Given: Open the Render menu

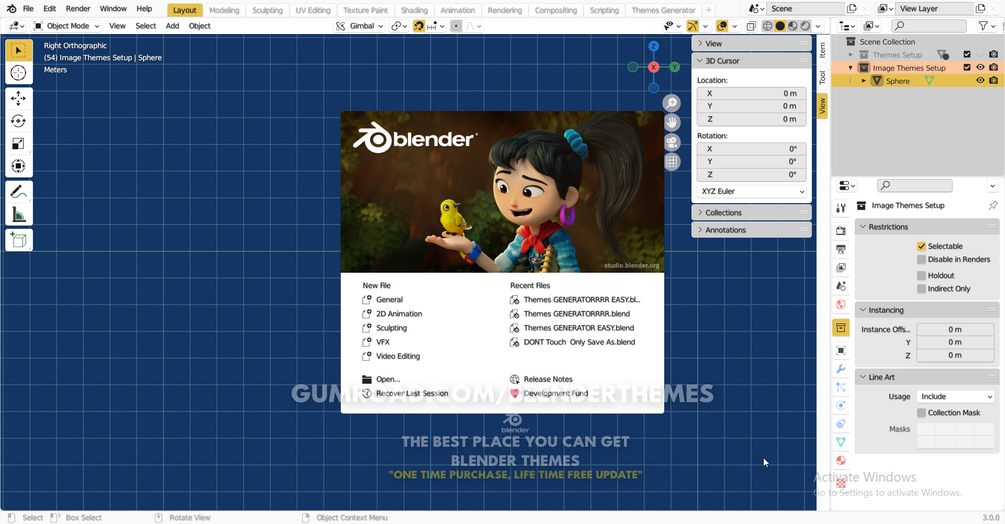Looking at the screenshot, I should [x=78, y=9].
